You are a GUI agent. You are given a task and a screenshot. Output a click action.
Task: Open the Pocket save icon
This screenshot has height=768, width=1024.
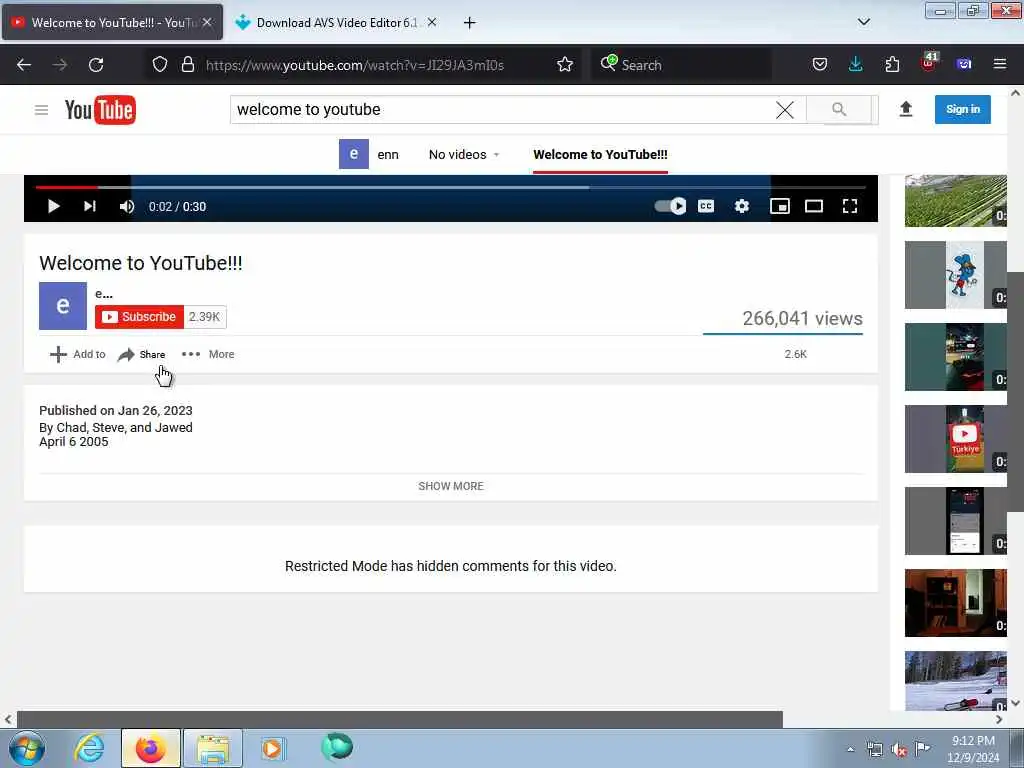pyautogui.click(x=820, y=65)
